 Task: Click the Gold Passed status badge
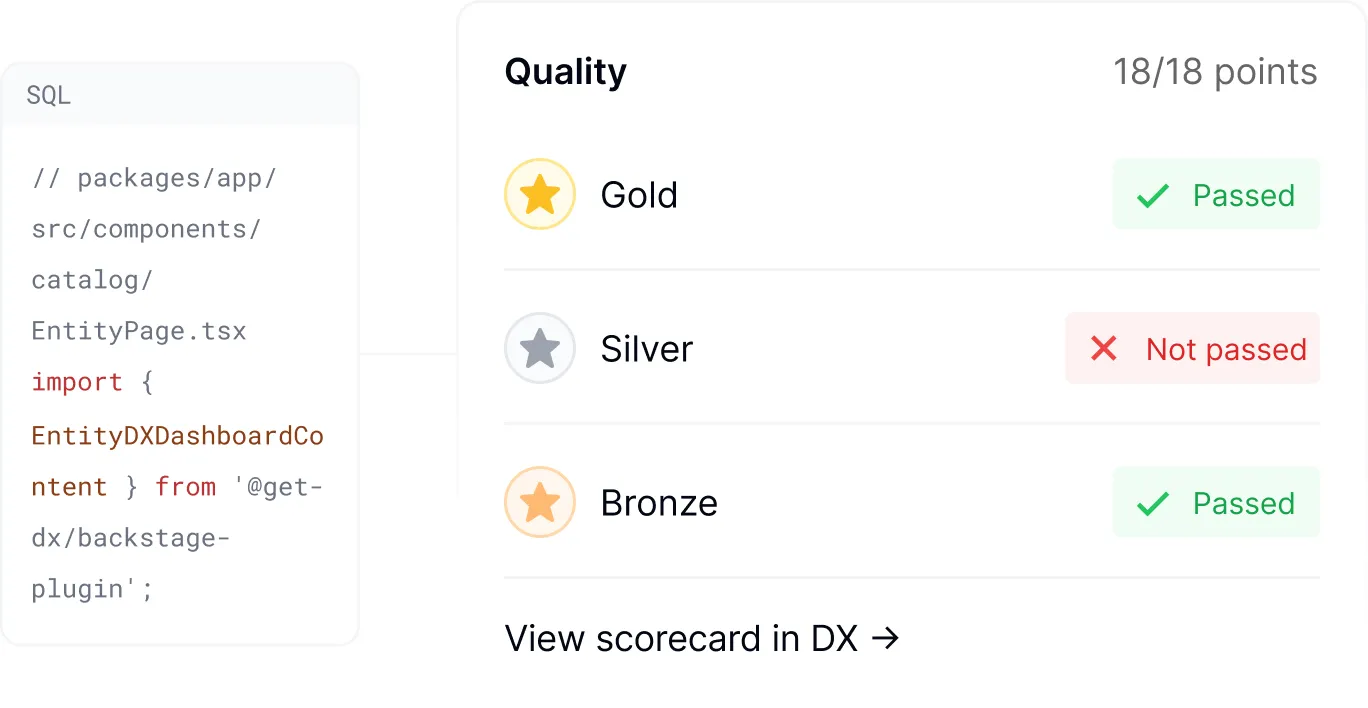click(x=1216, y=195)
